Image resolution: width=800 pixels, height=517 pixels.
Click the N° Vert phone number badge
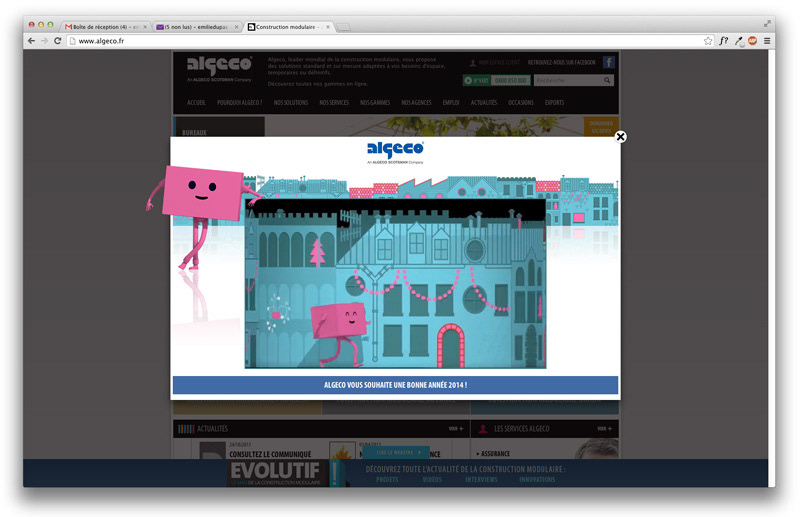pos(496,80)
